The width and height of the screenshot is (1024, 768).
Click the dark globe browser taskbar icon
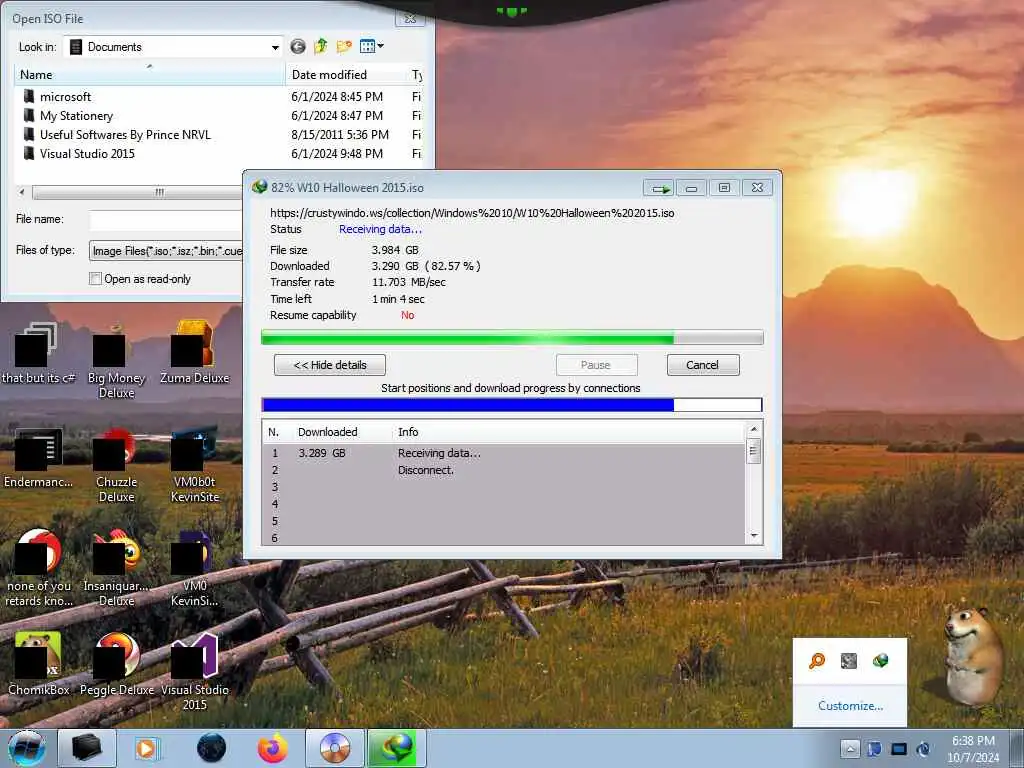[x=211, y=748]
